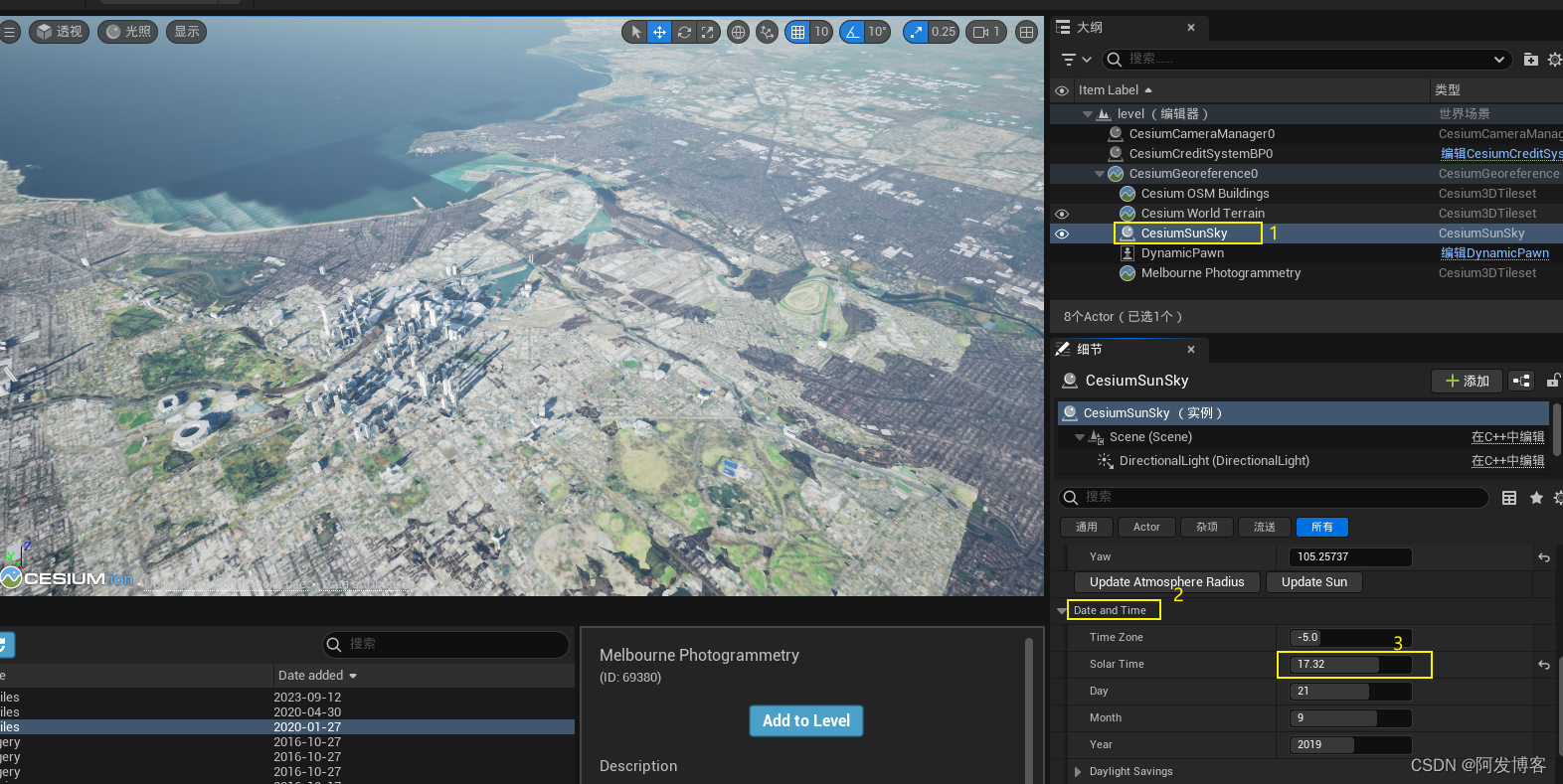Click the favorites star in details panel
This screenshot has width=1563, height=784.
tap(1536, 498)
